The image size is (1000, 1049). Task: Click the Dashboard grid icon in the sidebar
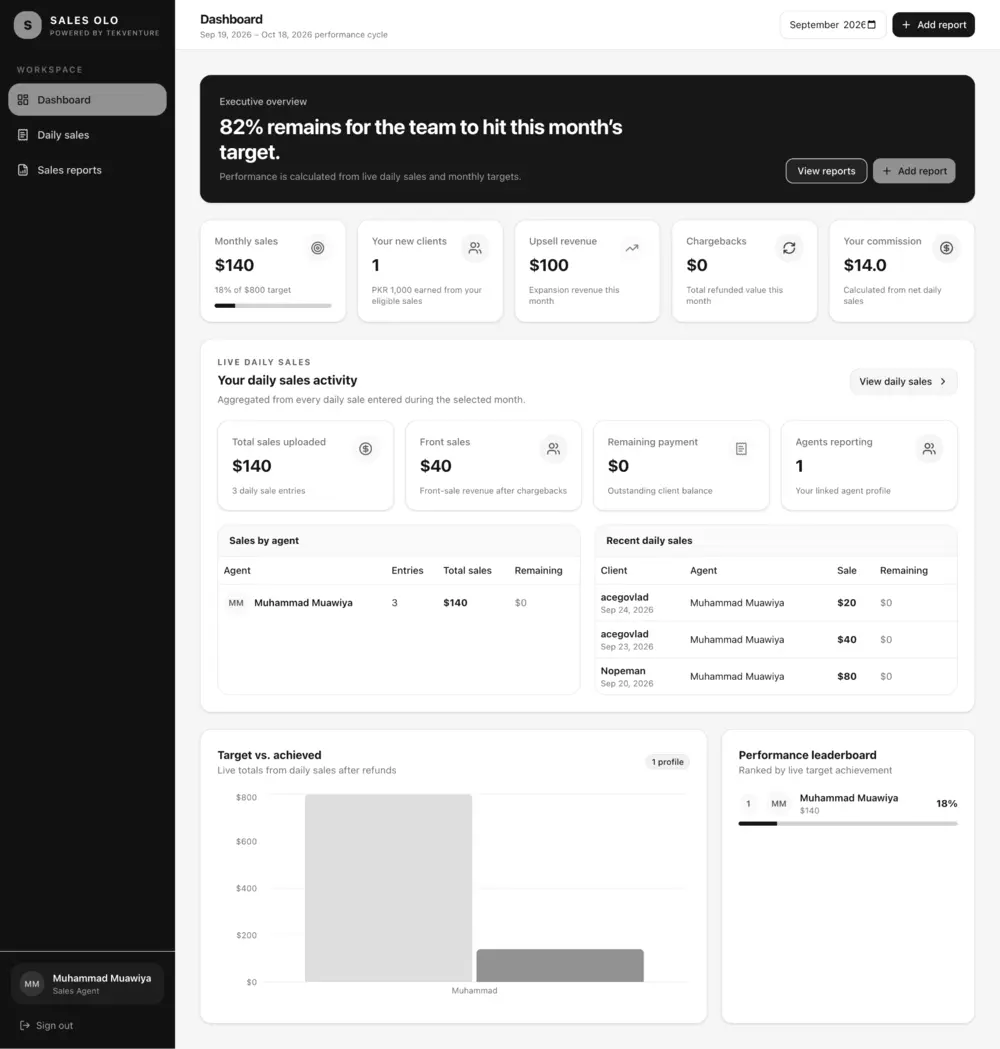[x=23, y=100]
